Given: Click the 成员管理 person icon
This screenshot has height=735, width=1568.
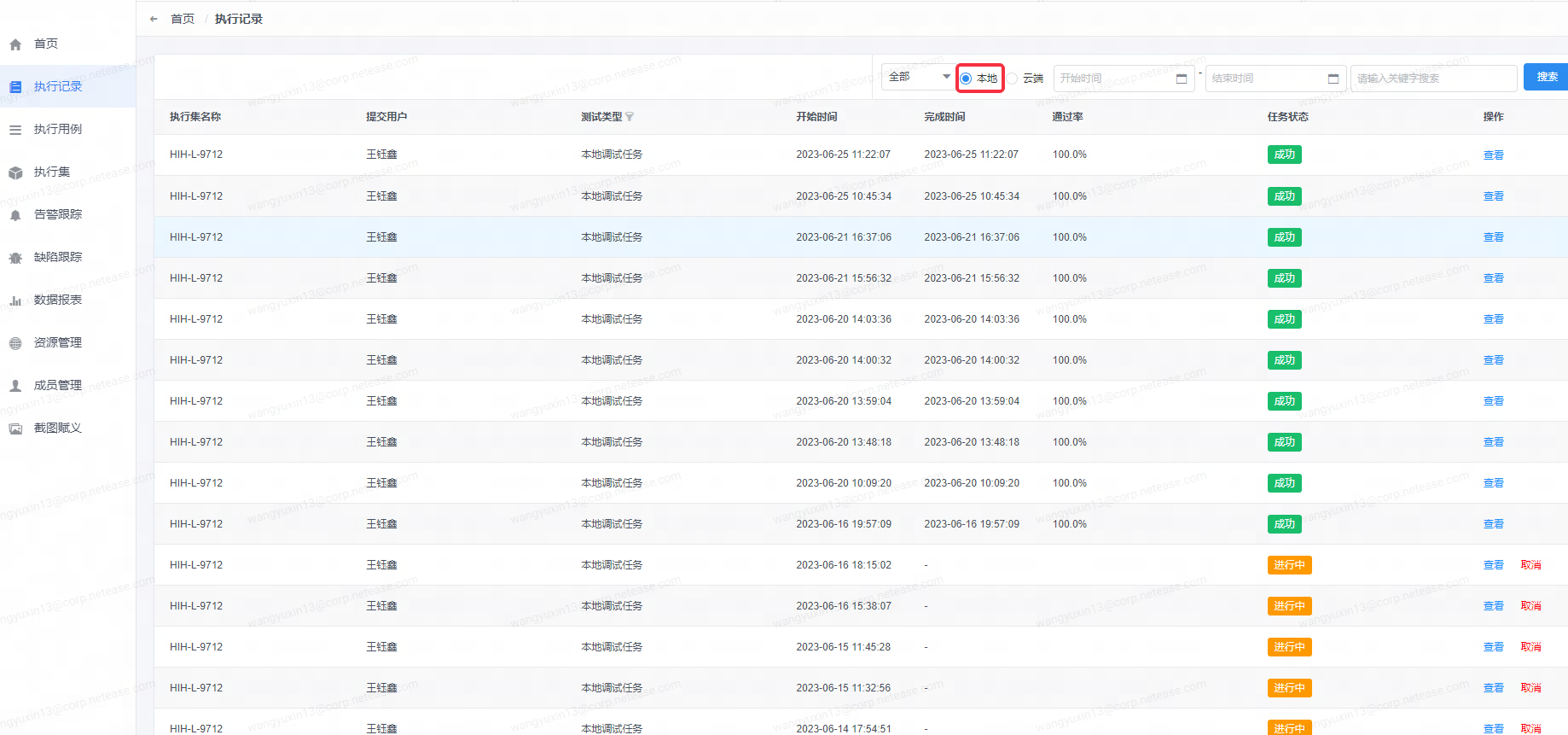Looking at the screenshot, I should 15,386.
